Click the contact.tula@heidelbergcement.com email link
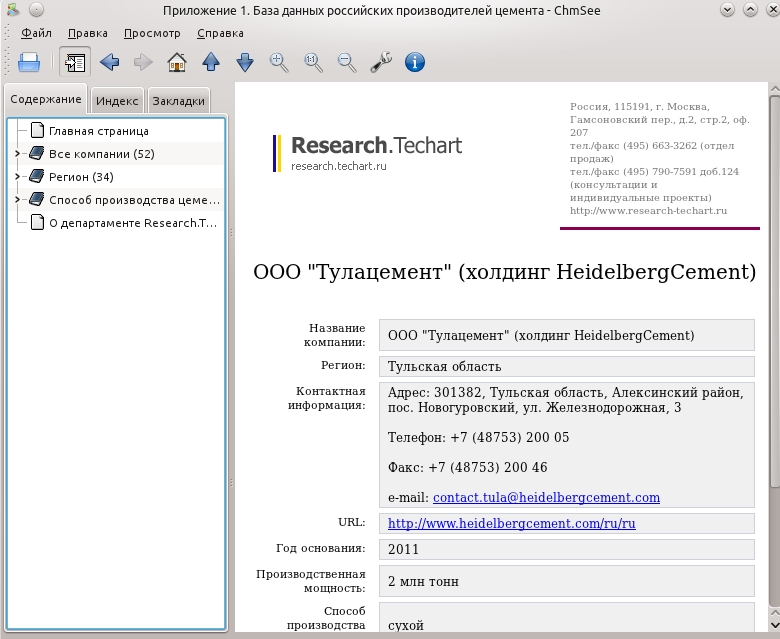780x639 pixels. click(546, 498)
